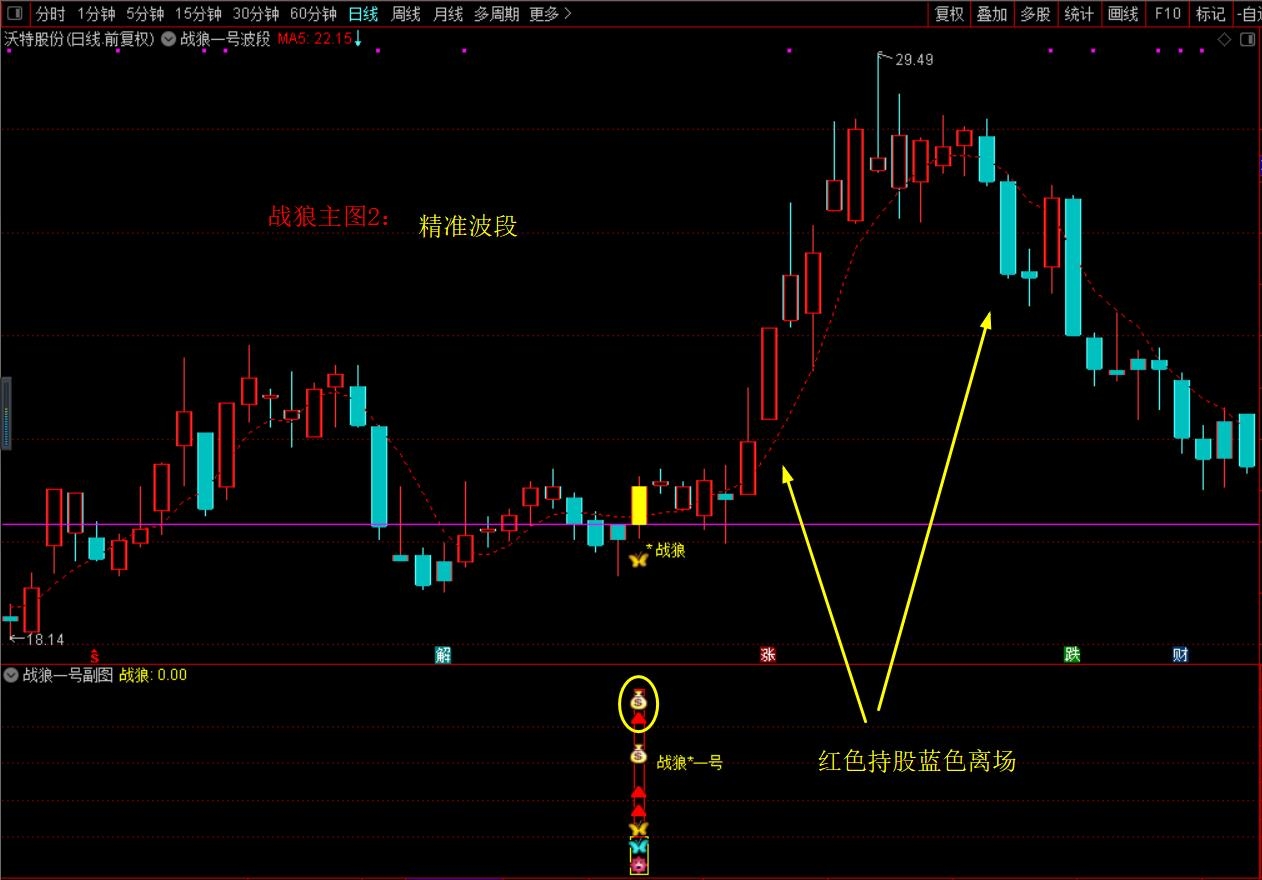Click the 统计 statistics button
The image size is (1262, 880).
tap(1079, 14)
